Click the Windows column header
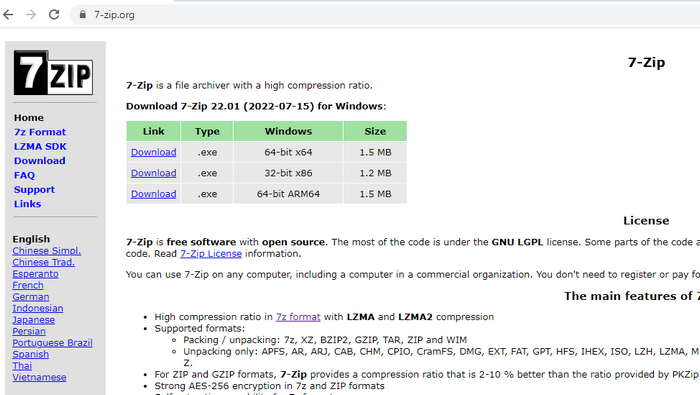This screenshot has height=395, width=700. click(x=288, y=131)
